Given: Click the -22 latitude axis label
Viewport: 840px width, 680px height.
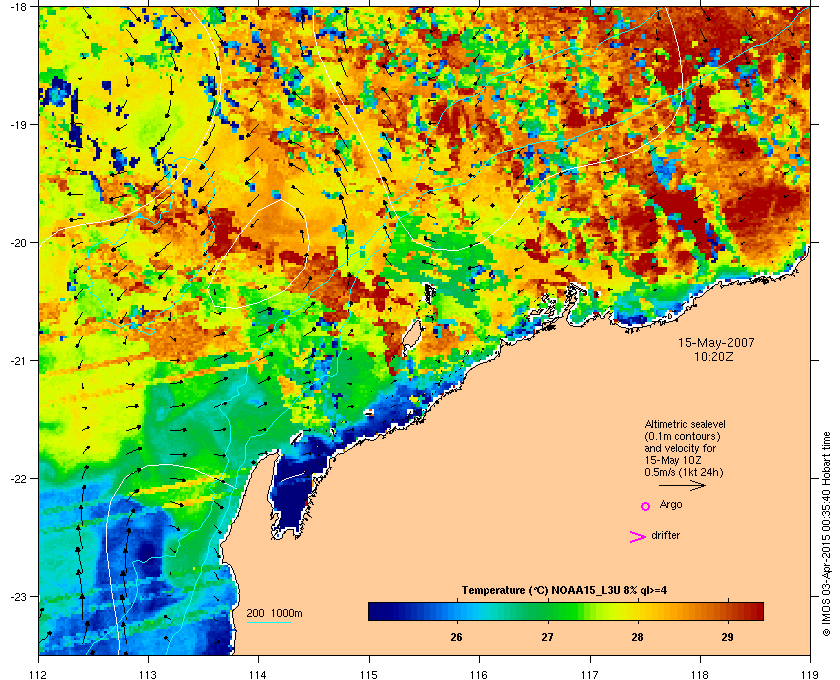Looking at the screenshot, I should point(18,478).
